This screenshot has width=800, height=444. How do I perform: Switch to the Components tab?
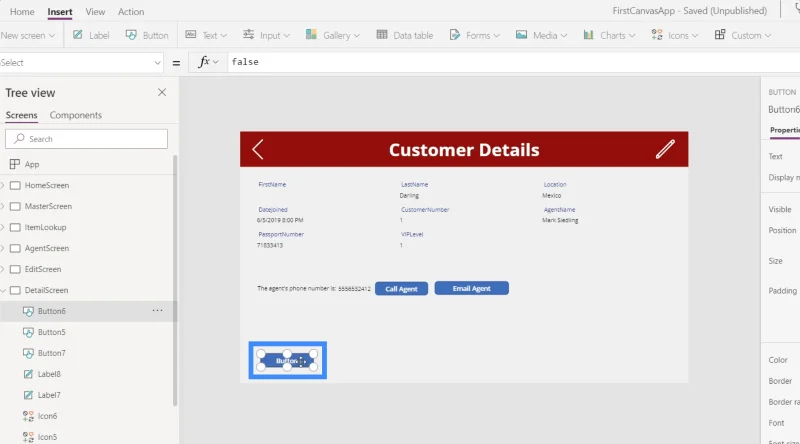click(76, 115)
